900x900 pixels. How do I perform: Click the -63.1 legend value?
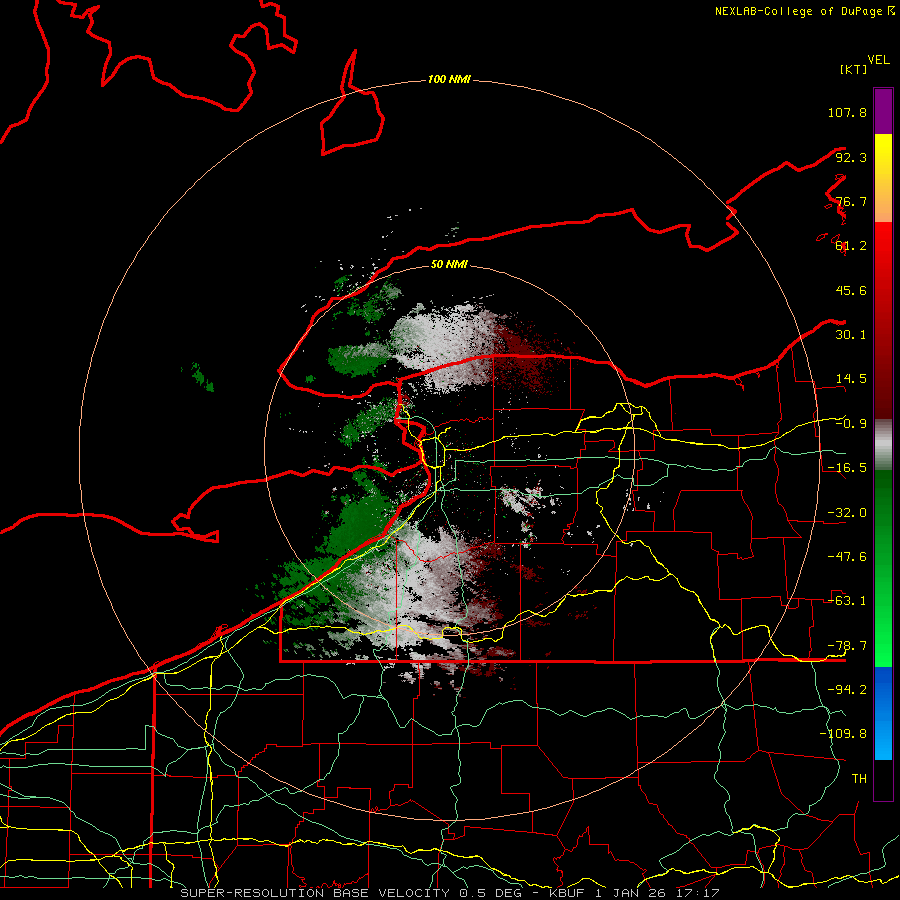coord(847,601)
